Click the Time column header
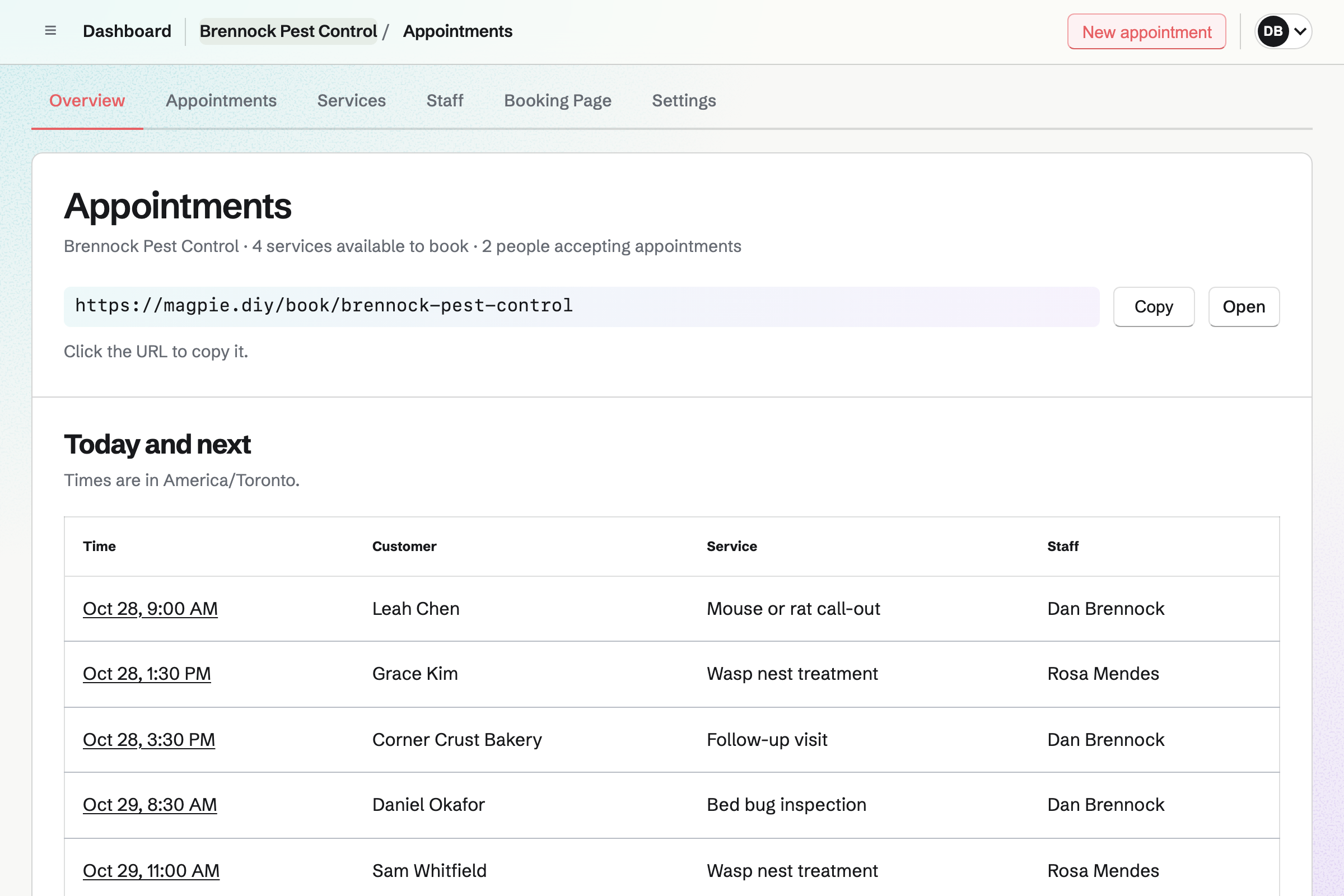 click(x=100, y=547)
